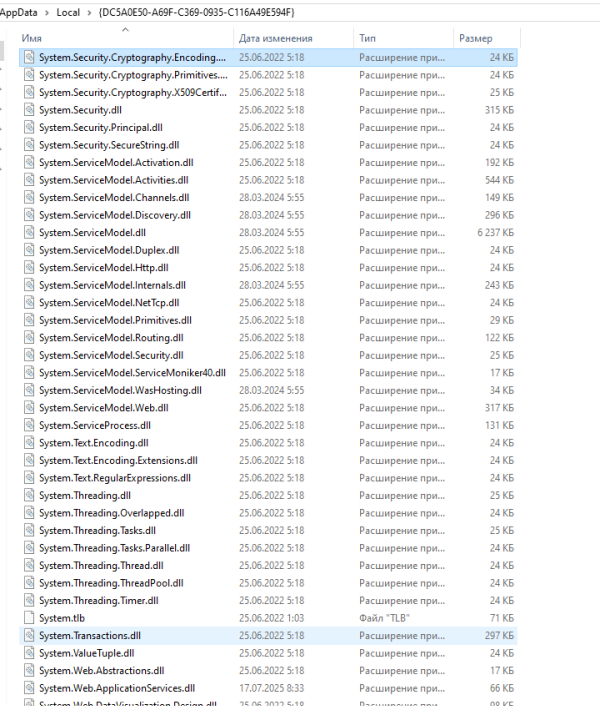600x710 pixels.
Task: Select System.Text.Encoding.Extensions.dll file name
Action: tap(118, 461)
